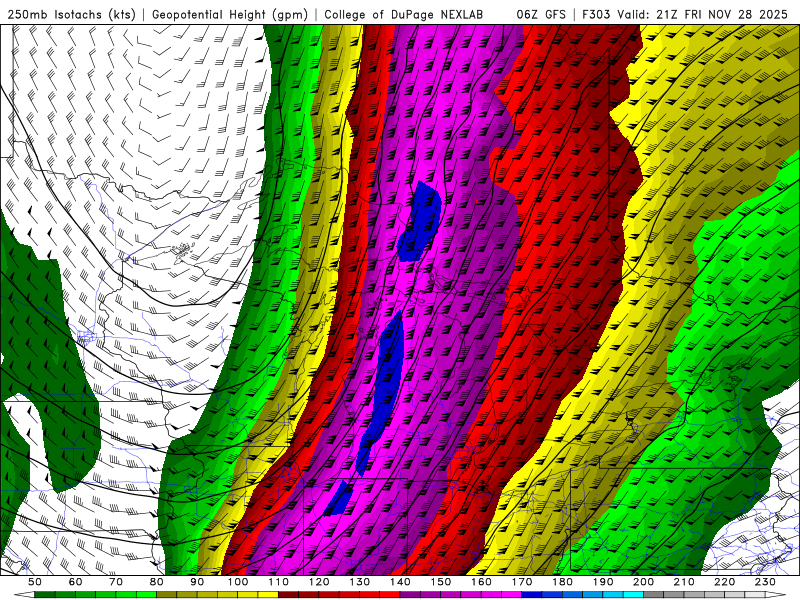
Task: Click the 220 label on the color scale
Action: [724, 582]
